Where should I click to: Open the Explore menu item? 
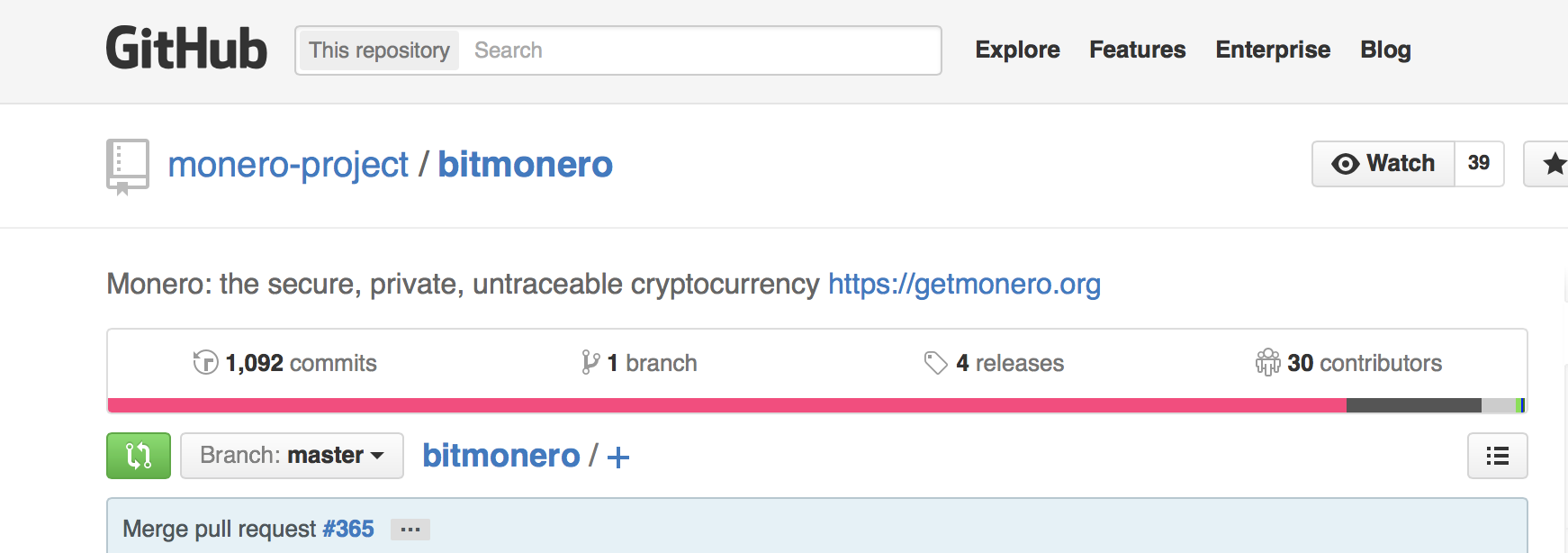pyautogui.click(x=1017, y=50)
